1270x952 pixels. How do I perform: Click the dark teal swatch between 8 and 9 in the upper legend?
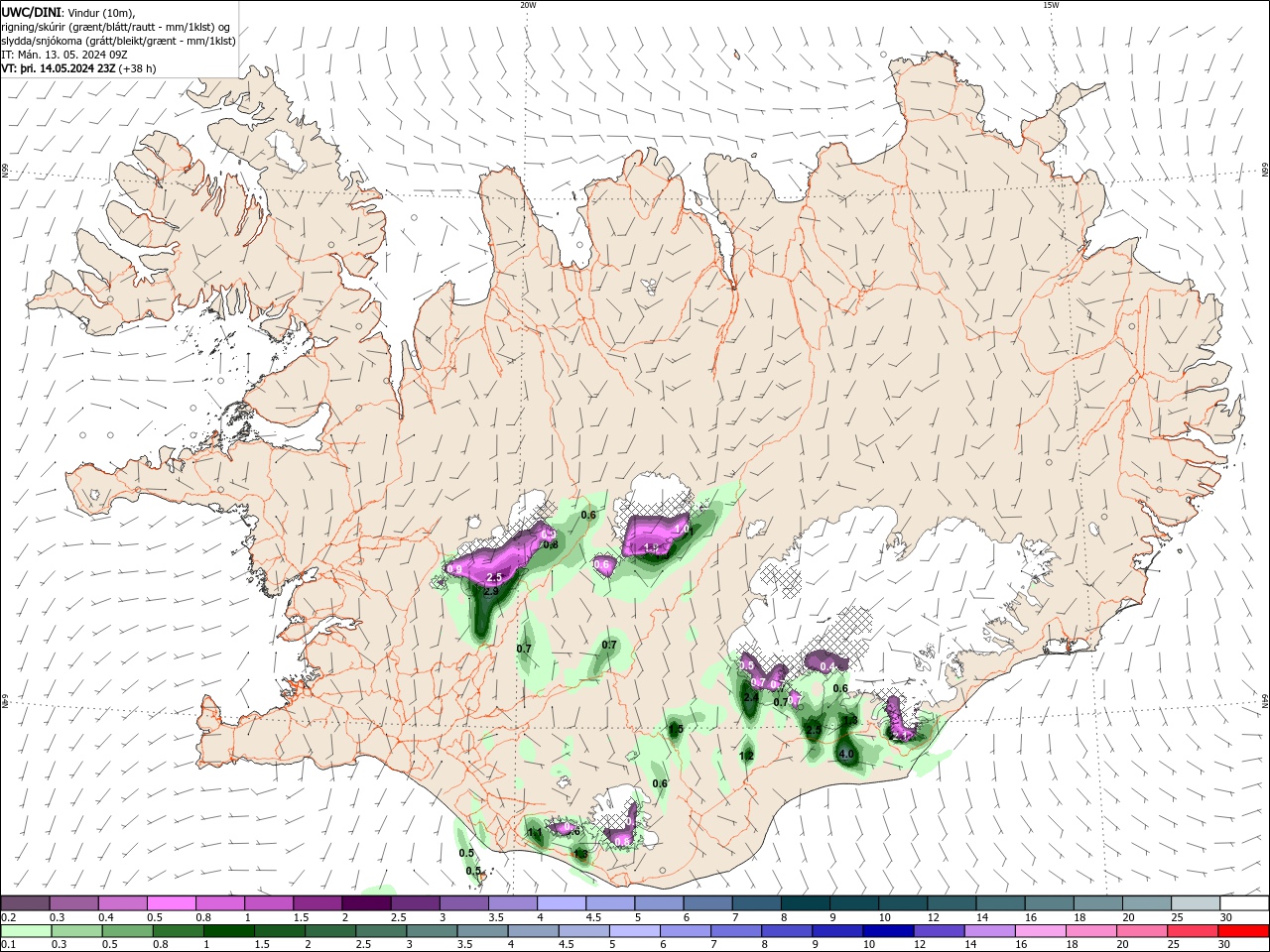click(806, 902)
